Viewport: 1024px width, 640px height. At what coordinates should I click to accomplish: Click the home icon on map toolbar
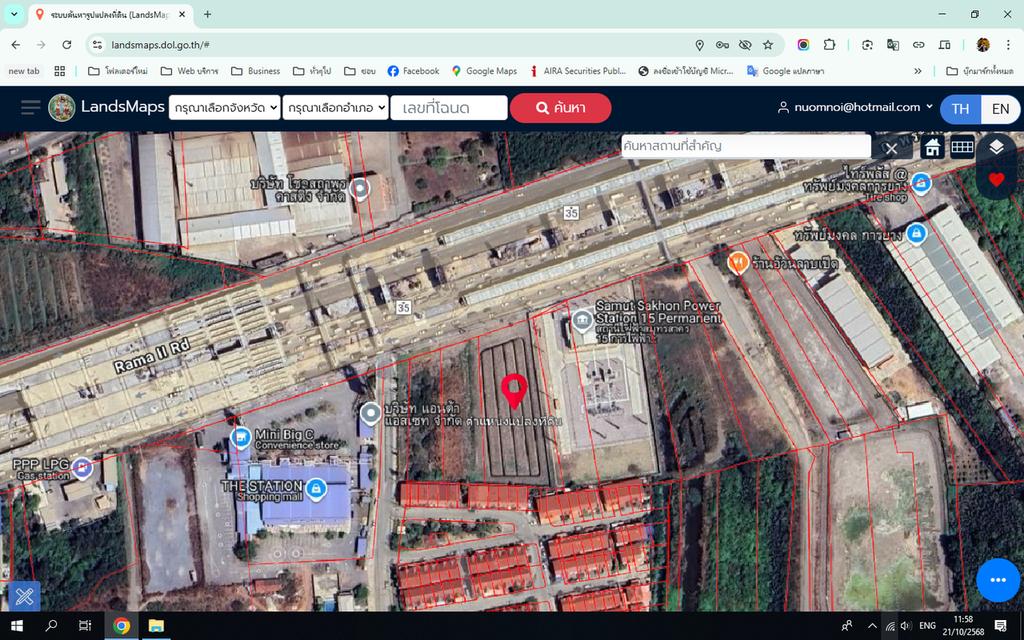click(932, 147)
